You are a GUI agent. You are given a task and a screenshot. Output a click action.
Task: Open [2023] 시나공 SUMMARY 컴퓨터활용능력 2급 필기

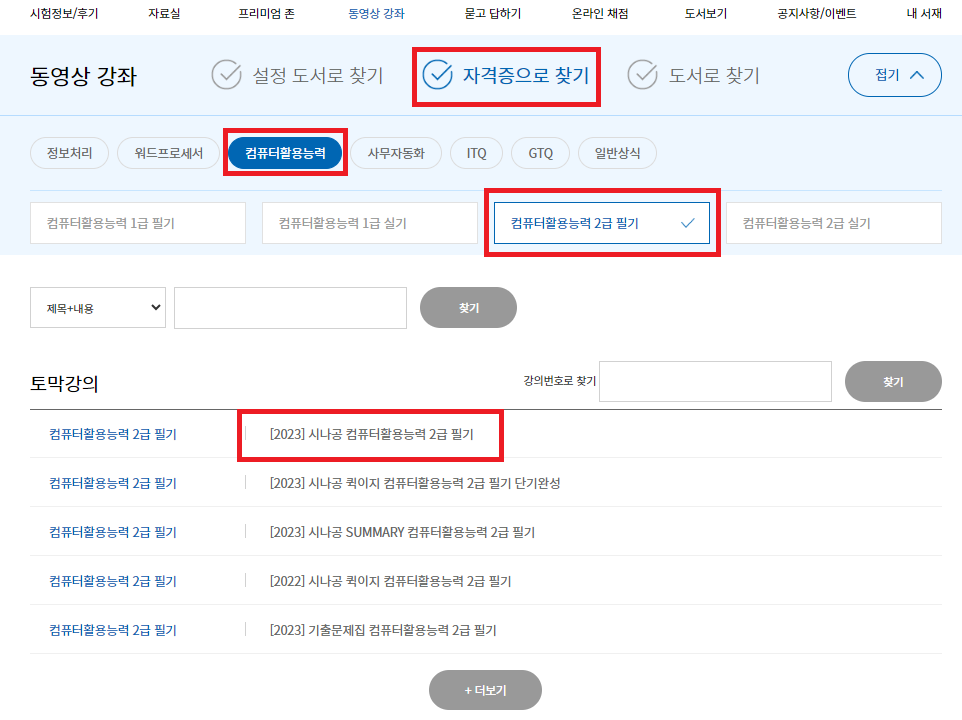tap(402, 532)
